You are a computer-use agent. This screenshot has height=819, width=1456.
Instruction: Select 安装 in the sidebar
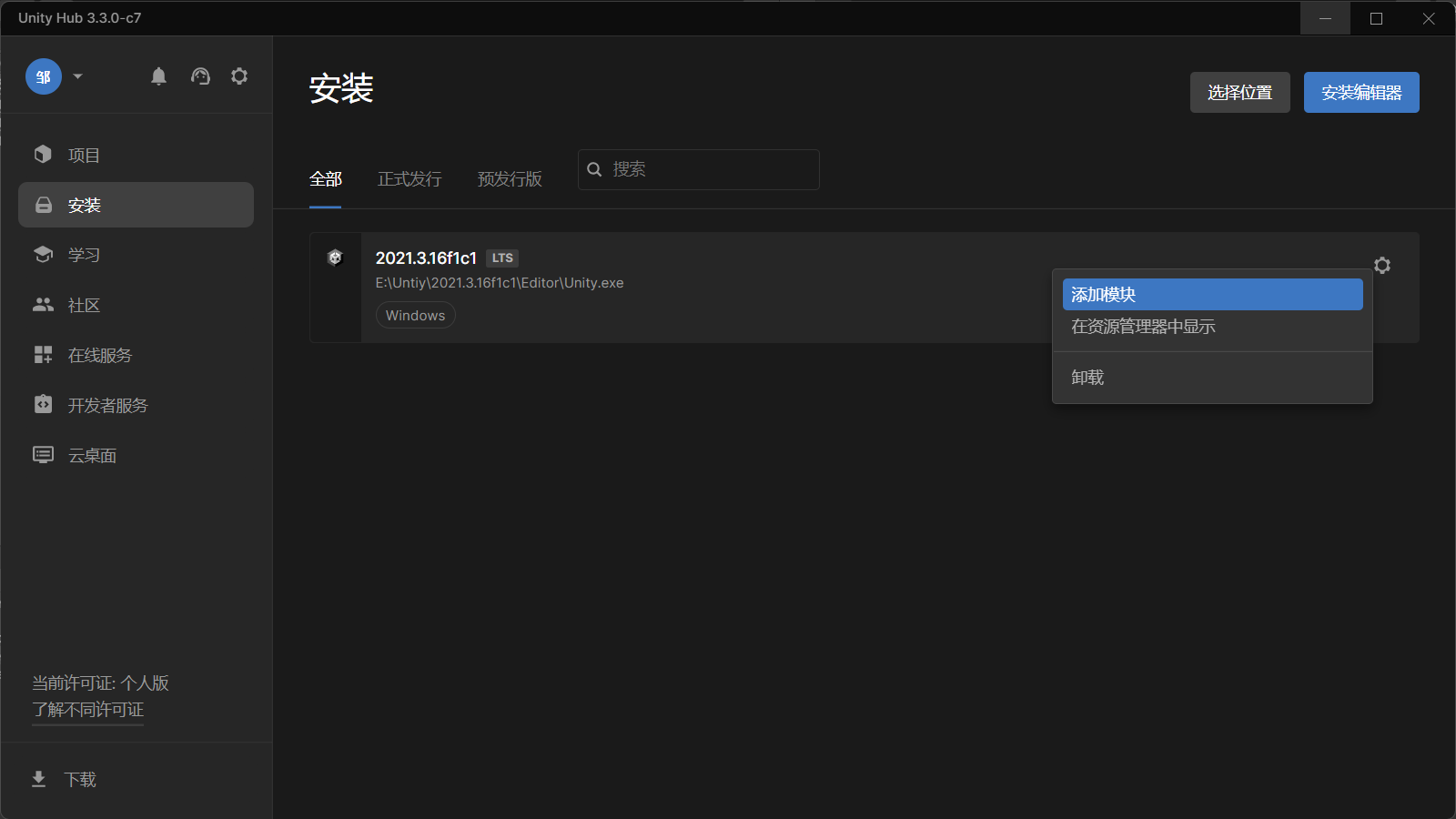[x=136, y=205]
